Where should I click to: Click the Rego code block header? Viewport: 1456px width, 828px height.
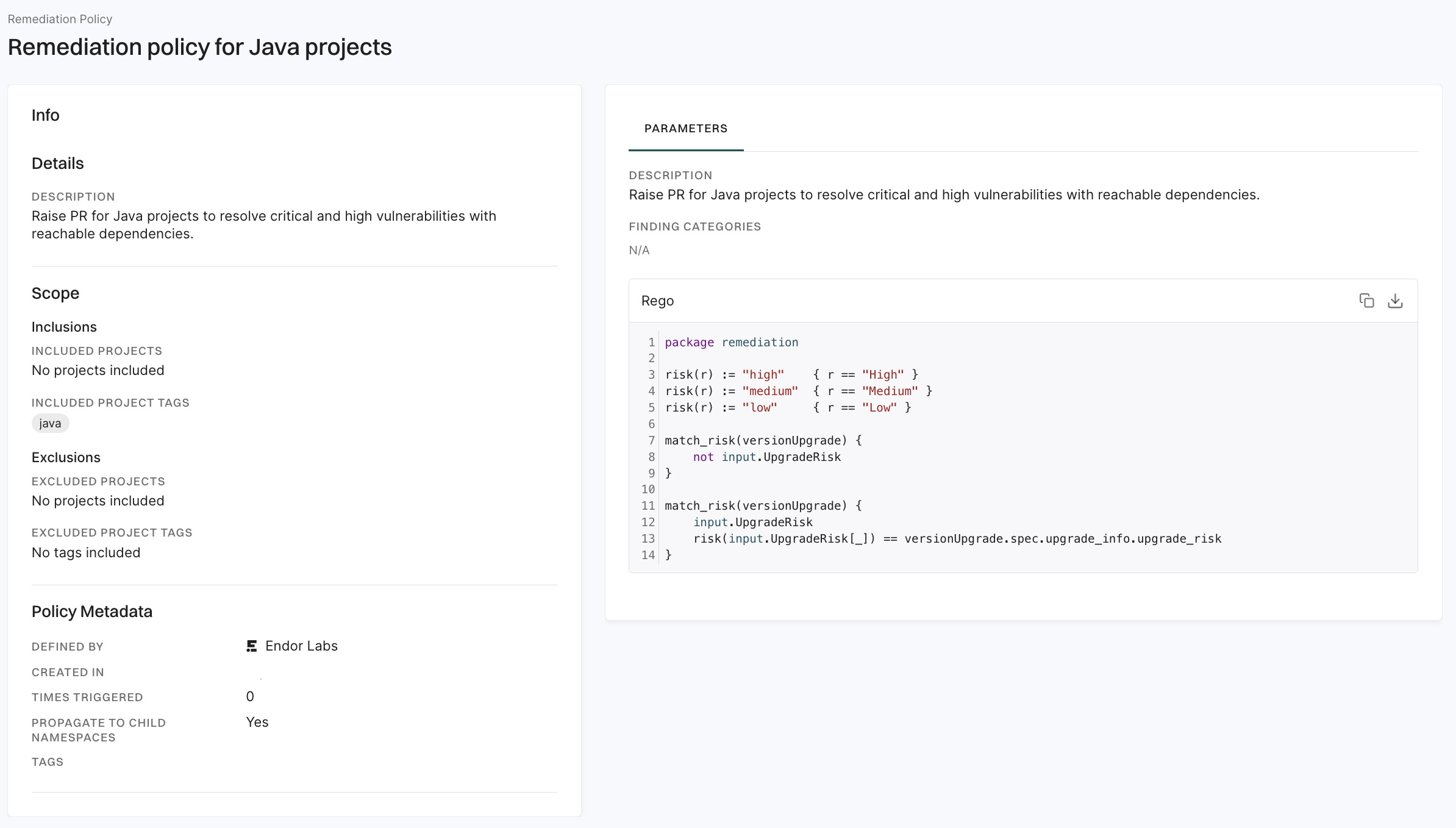click(657, 301)
